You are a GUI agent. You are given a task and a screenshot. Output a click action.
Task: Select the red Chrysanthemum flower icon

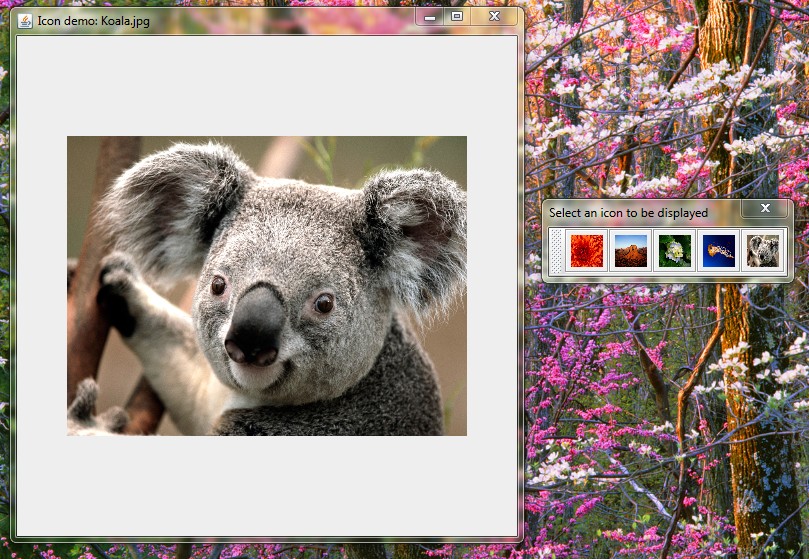(x=585, y=250)
